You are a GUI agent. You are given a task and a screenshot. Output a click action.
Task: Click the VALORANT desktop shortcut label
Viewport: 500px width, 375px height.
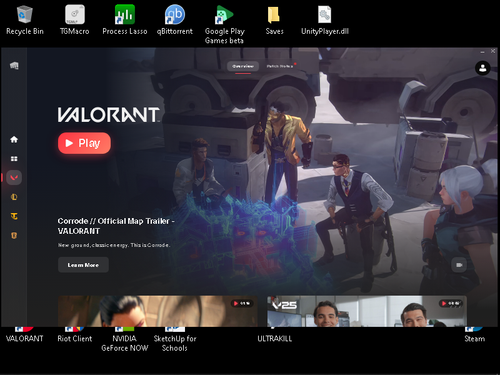point(25,339)
